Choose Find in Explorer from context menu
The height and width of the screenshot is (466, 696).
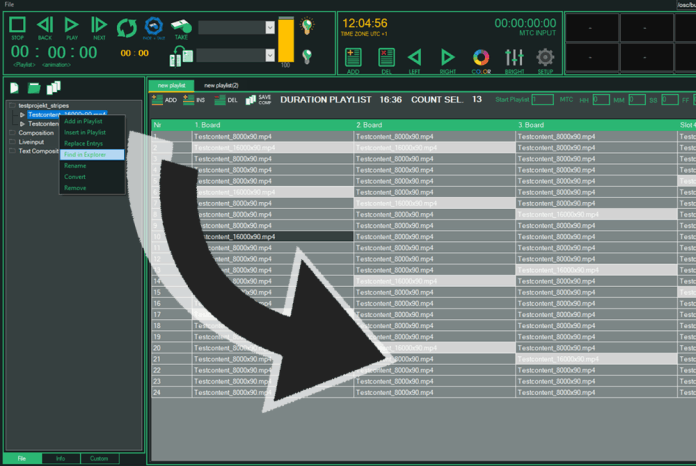[x=90, y=154]
